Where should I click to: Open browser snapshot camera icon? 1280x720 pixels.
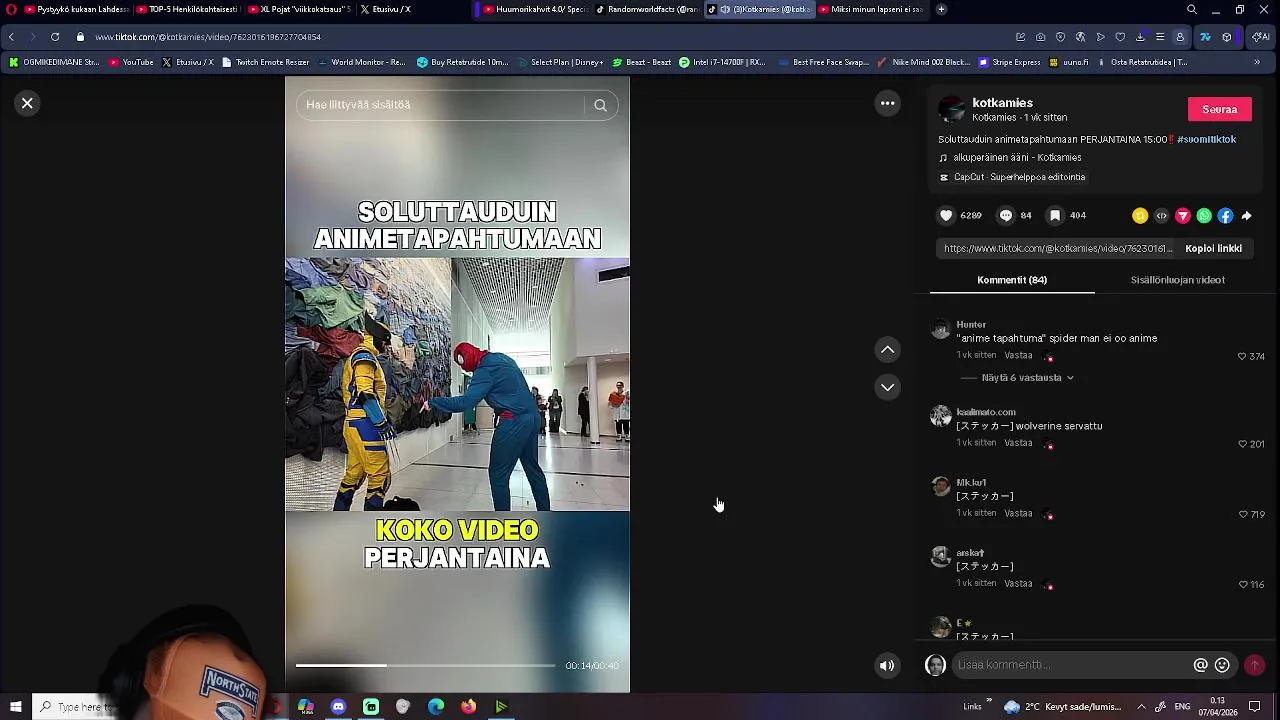point(1040,37)
